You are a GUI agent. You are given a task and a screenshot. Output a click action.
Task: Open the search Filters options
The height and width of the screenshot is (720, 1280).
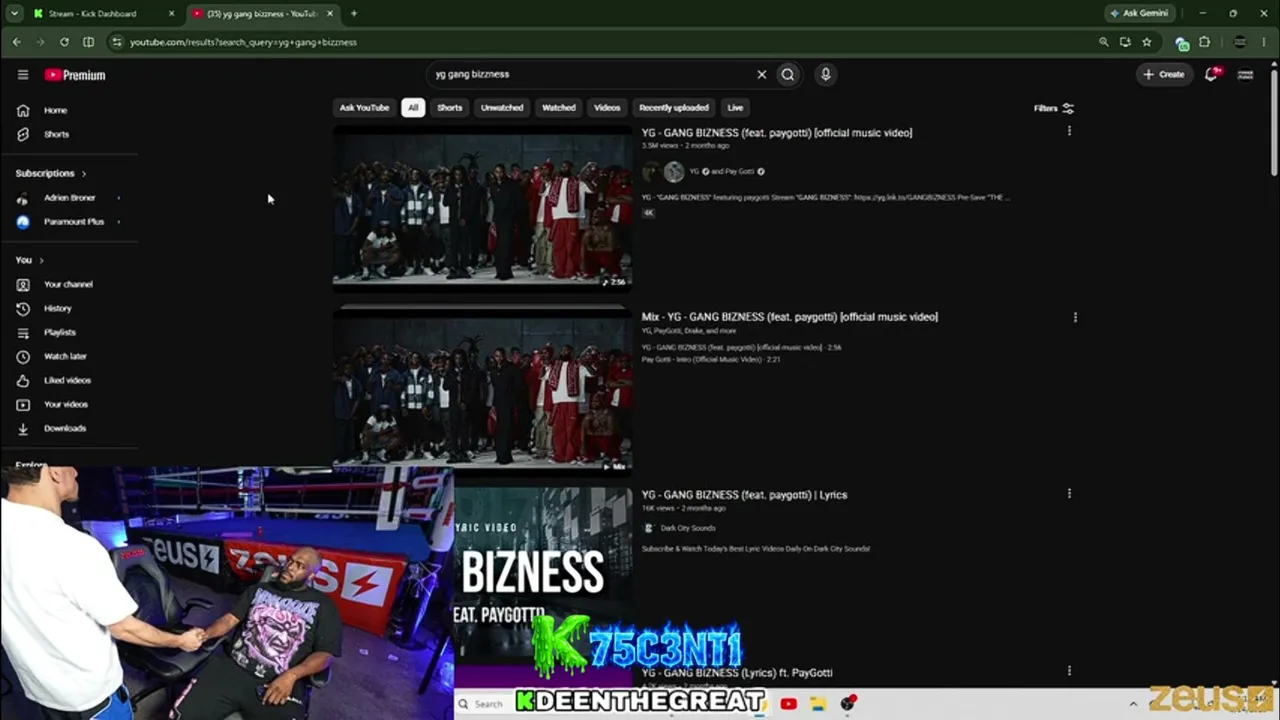pos(1054,108)
